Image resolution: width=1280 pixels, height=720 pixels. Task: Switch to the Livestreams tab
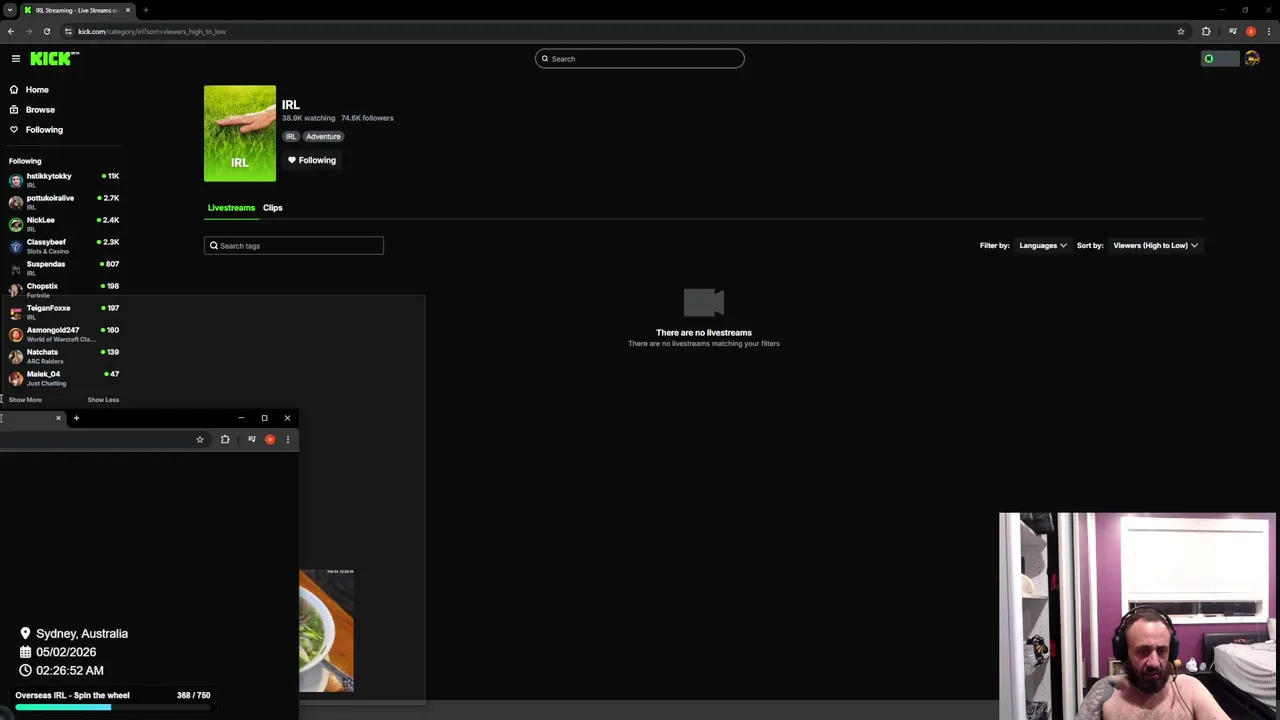click(x=231, y=208)
